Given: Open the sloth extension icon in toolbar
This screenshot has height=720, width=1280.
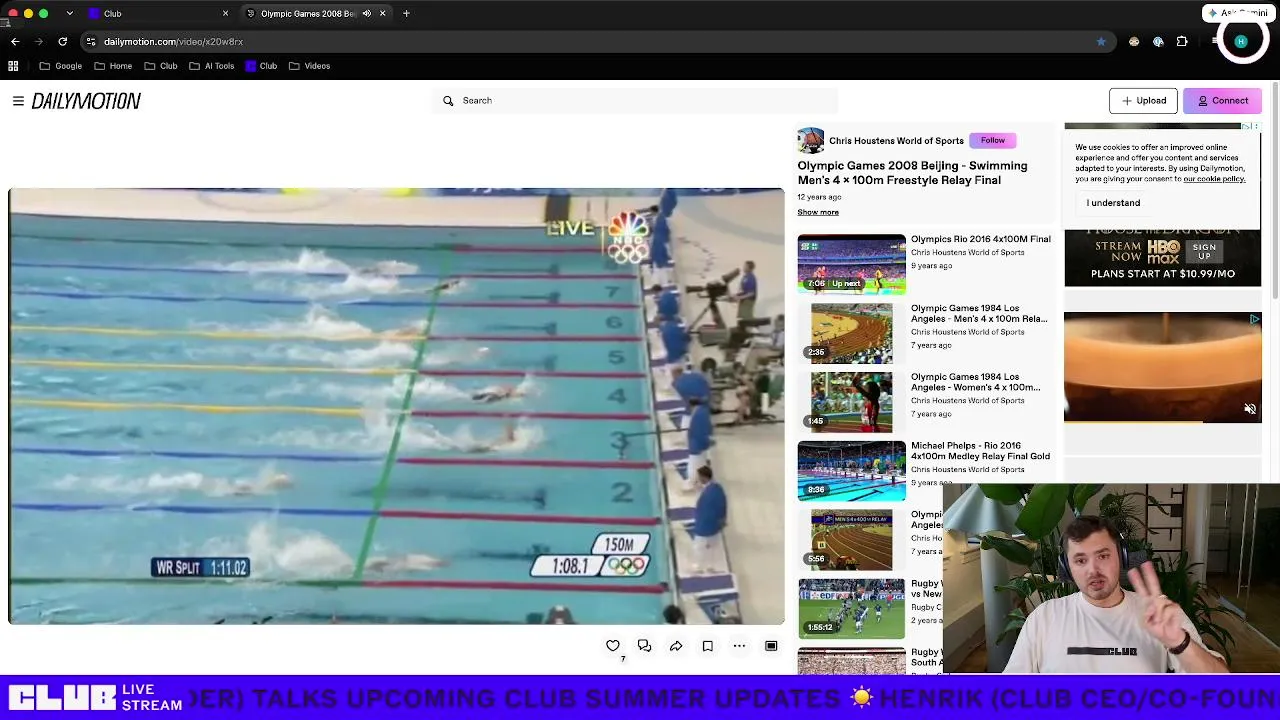Looking at the screenshot, I should point(1134,42).
